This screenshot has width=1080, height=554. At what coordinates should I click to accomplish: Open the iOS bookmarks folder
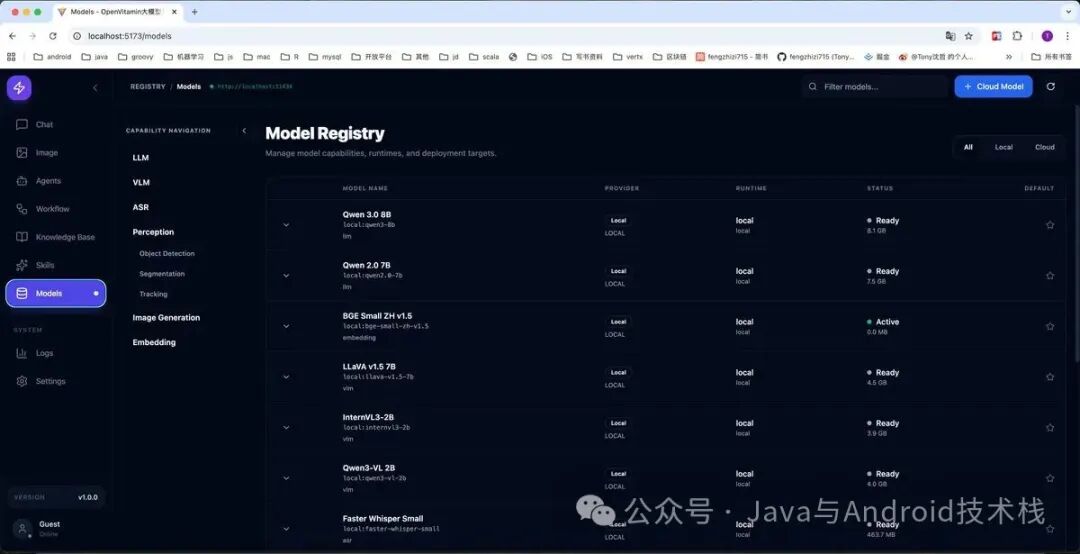539,57
